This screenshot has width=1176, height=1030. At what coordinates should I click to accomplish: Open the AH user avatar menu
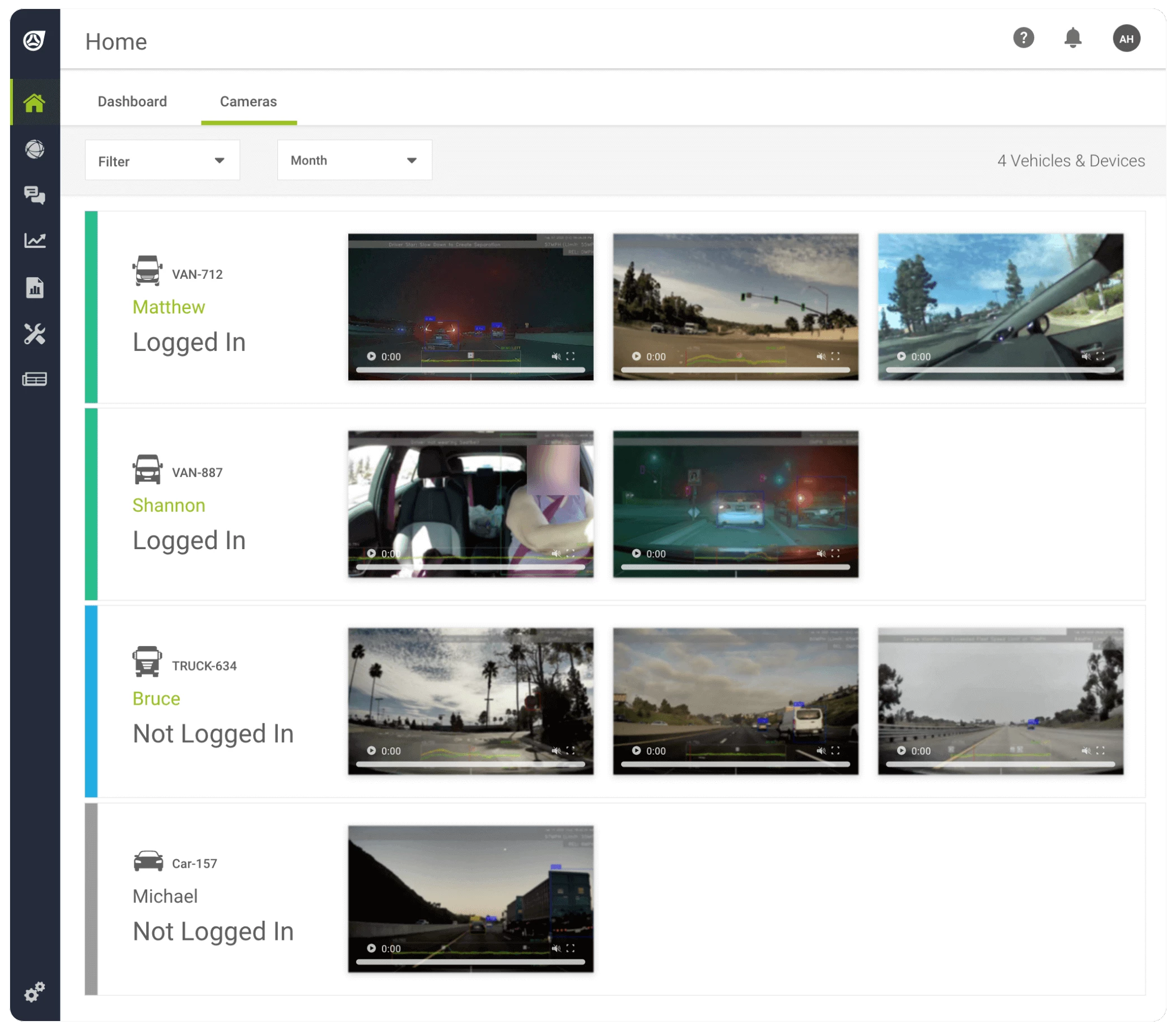(x=1126, y=39)
